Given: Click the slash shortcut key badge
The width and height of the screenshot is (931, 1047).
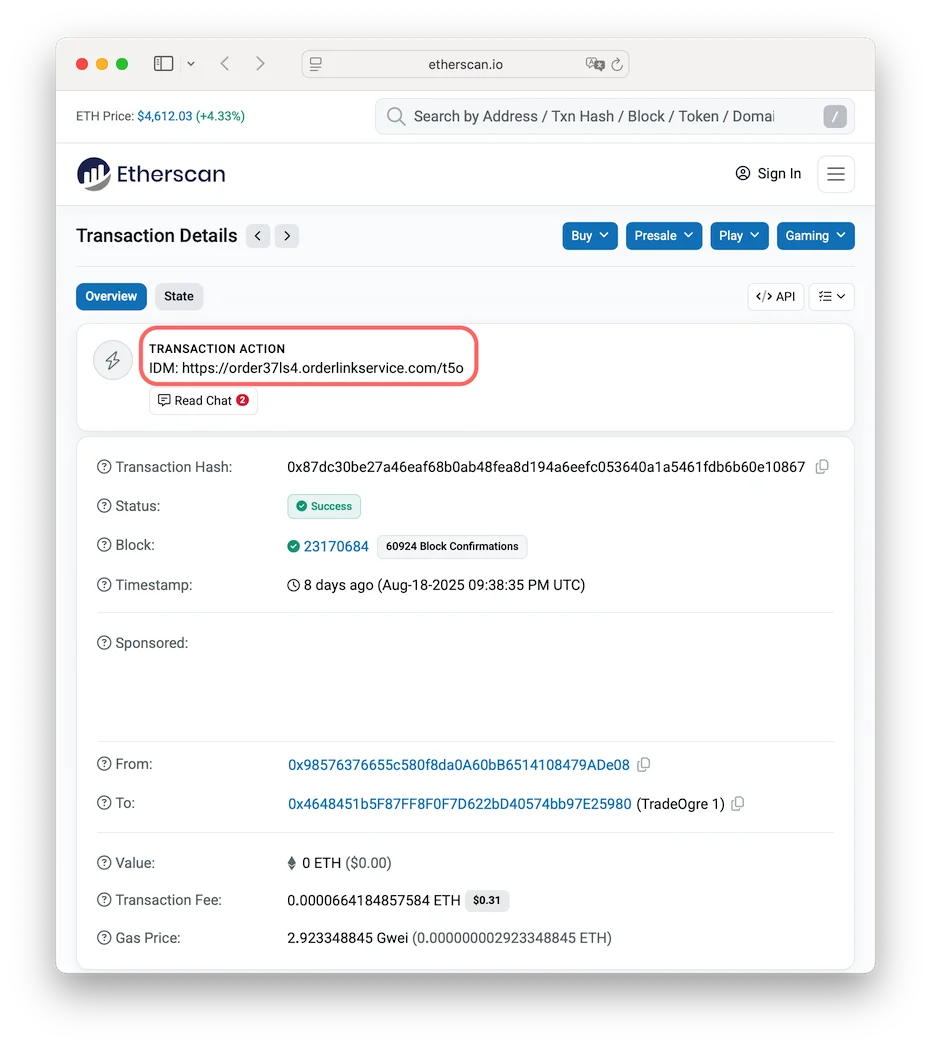Looking at the screenshot, I should (x=835, y=116).
